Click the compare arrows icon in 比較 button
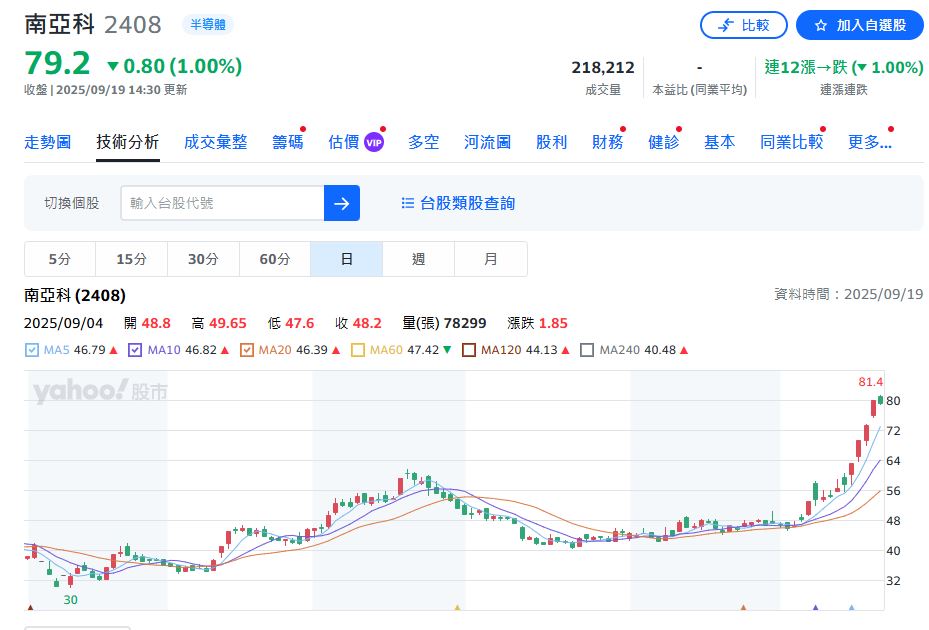The image size is (929, 630). coord(725,25)
